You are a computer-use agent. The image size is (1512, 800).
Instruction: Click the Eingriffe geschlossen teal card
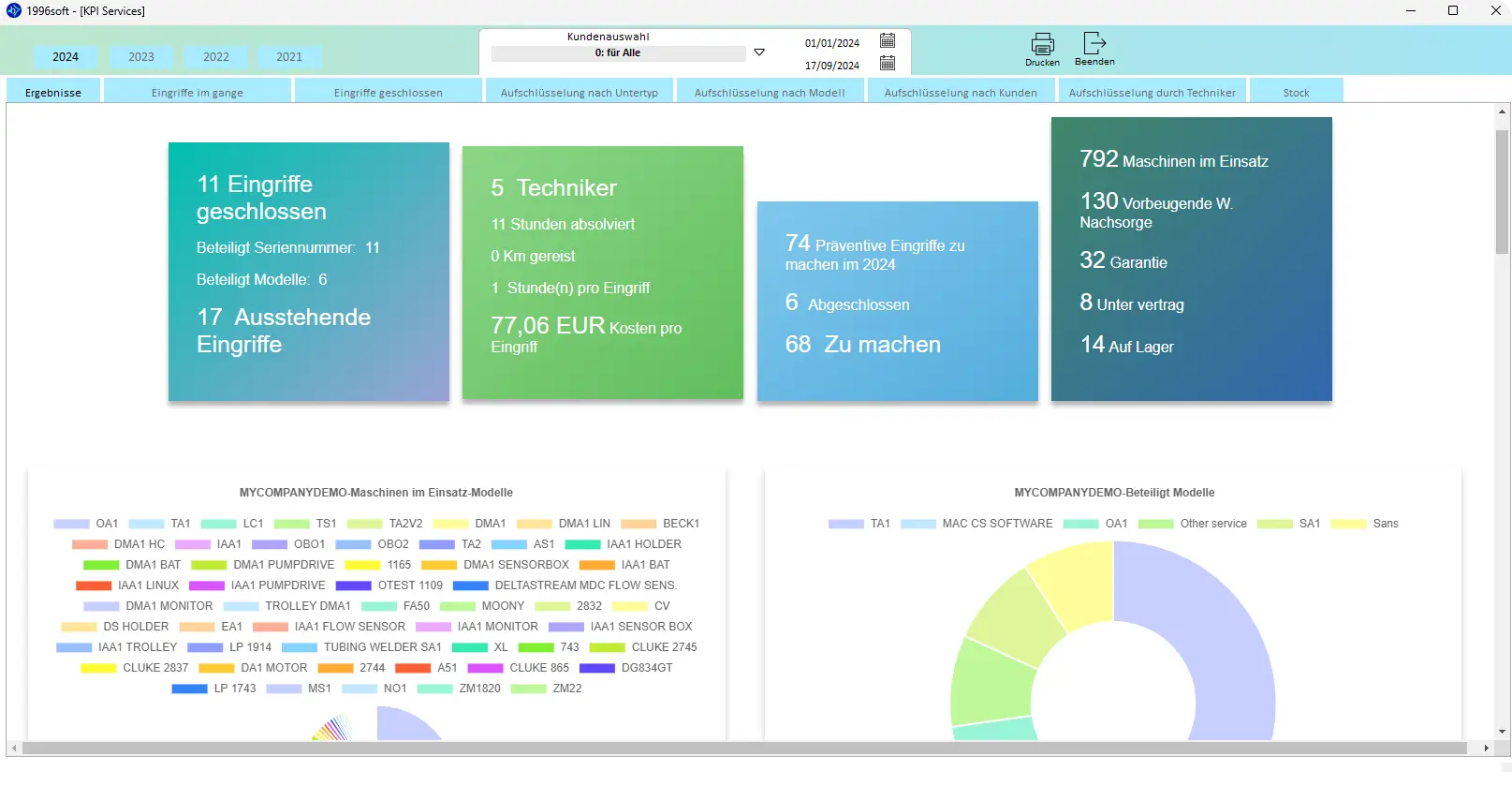309,272
